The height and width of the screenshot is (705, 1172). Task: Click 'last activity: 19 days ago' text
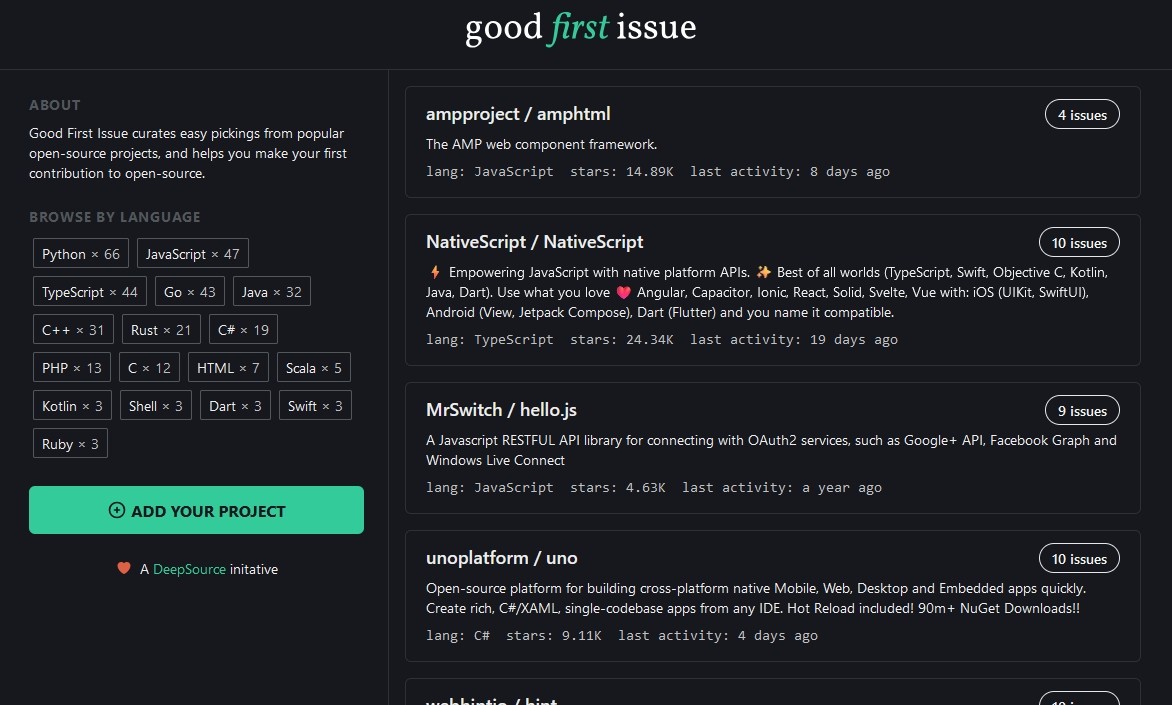pyautogui.click(x=794, y=340)
